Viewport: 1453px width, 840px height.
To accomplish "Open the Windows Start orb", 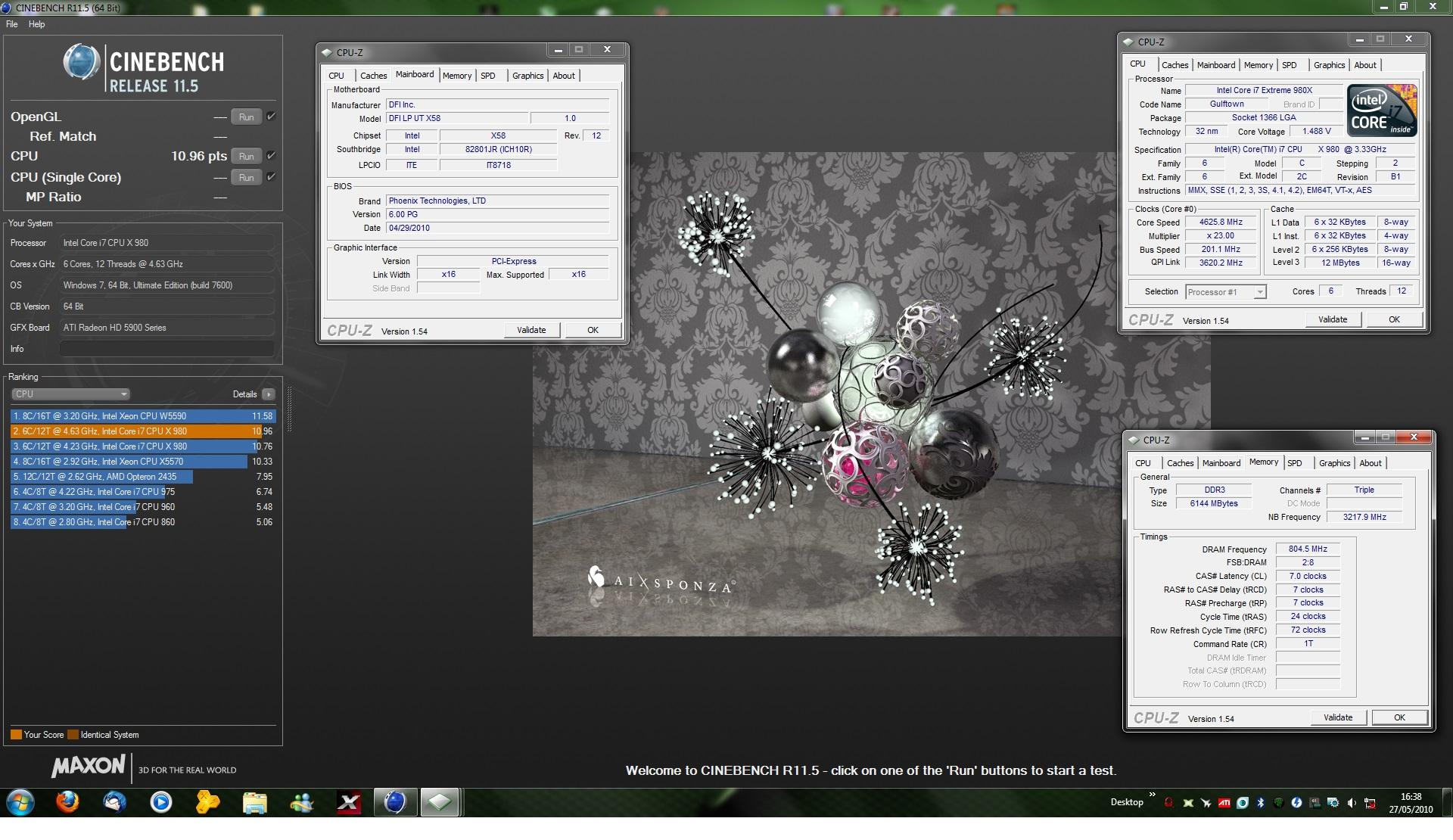I will point(20,802).
